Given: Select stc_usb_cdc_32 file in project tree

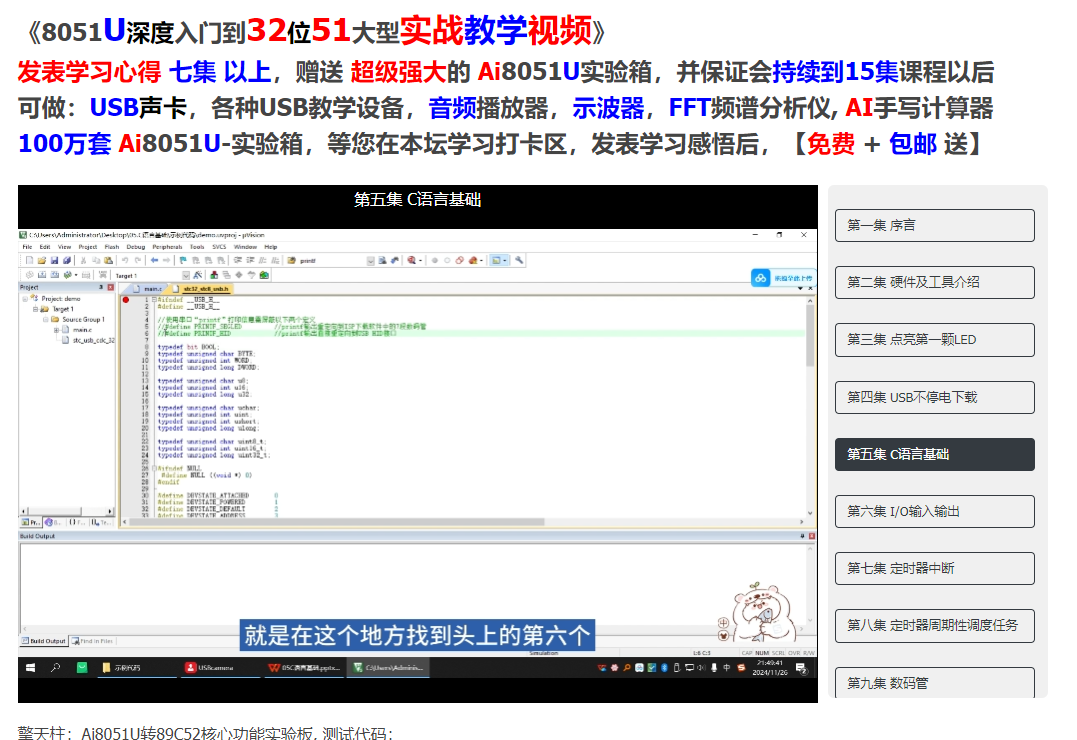Looking at the screenshot, I should click(88, 340).
